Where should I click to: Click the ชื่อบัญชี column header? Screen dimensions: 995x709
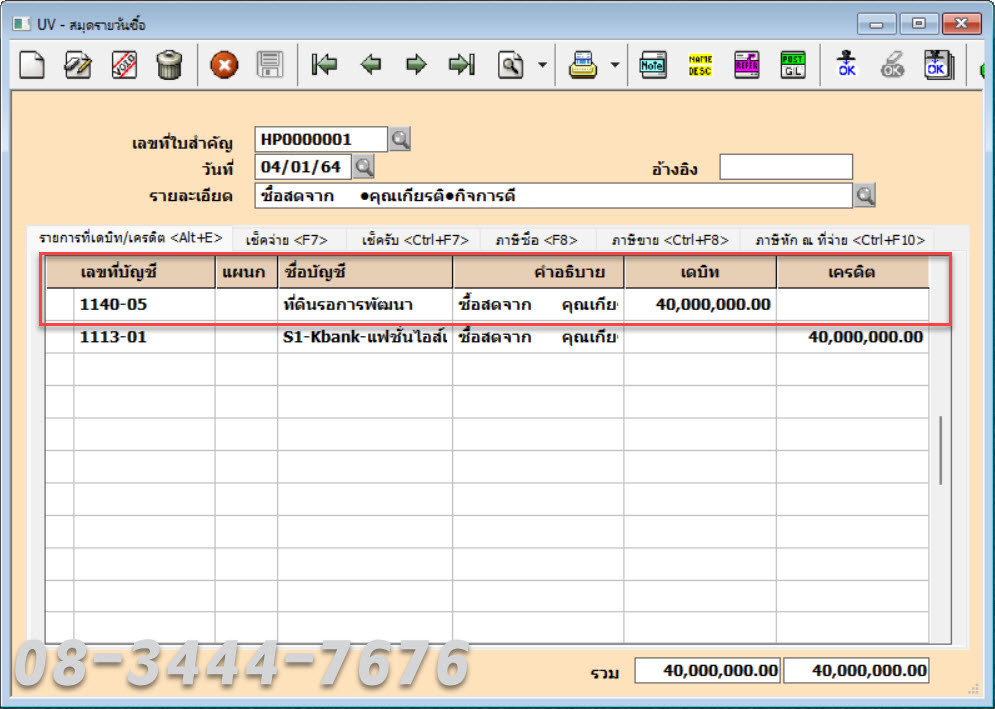(x=365, y=272)
